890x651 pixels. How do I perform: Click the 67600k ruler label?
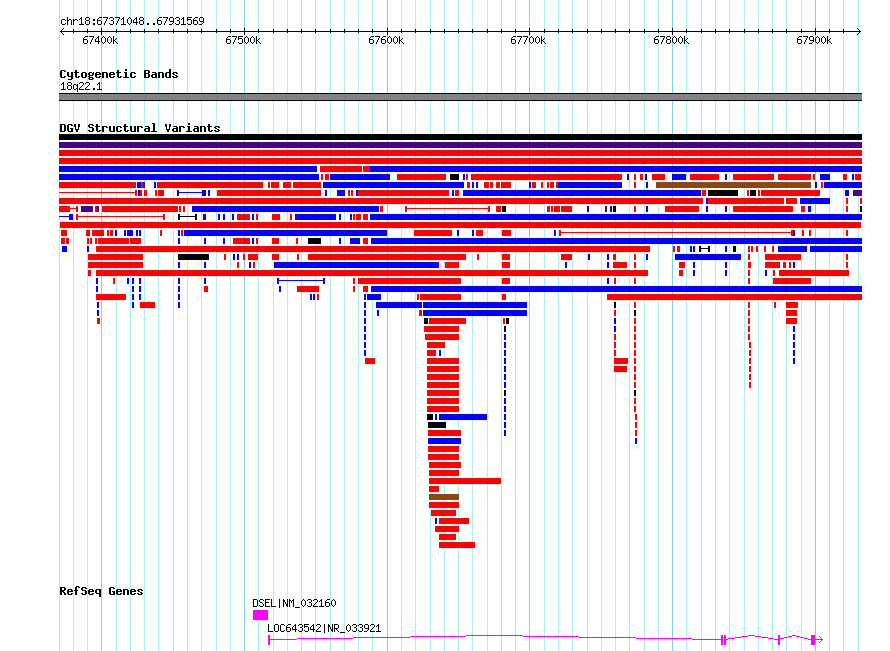coord(386,40)
